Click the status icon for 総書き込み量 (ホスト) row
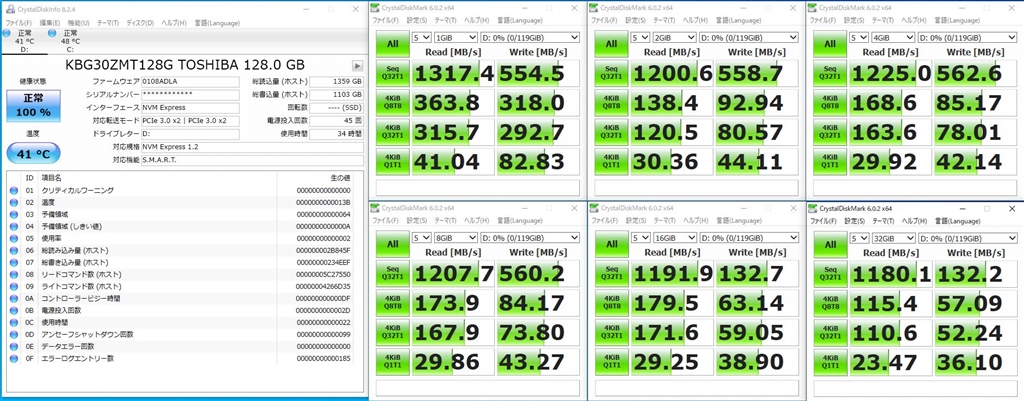Image resolution: width=1024 pixels, height=401 pixels. click(x=14, y=263)
